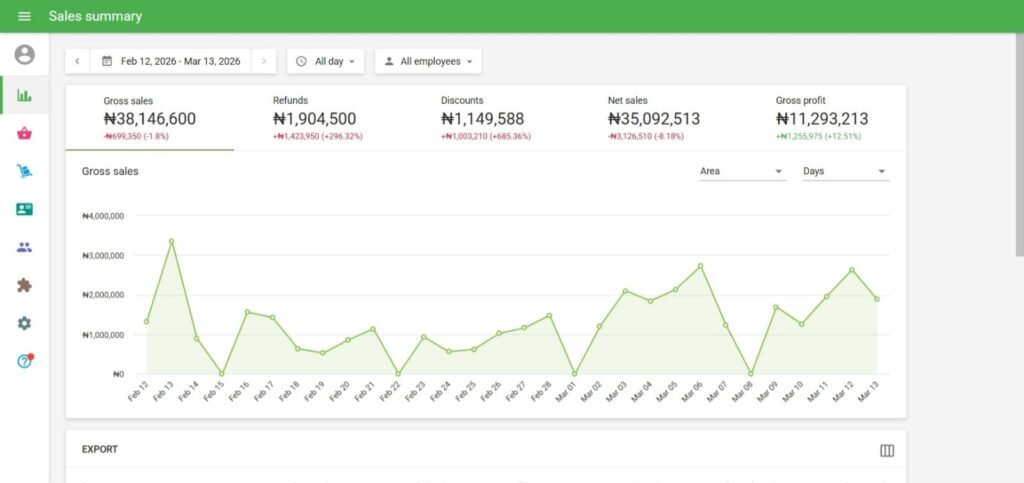Click the EXPORT button

pos(100,450)
